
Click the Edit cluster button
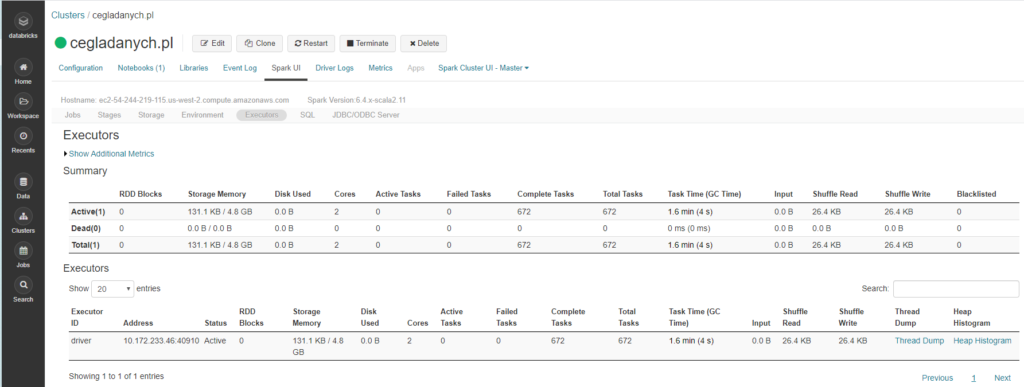click(x=212, y=44)
